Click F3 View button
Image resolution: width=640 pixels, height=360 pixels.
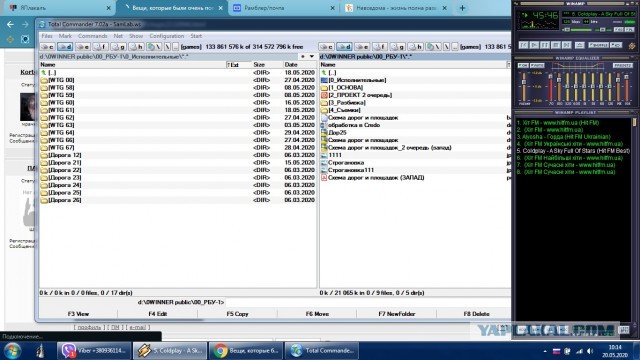click(78, 314)
